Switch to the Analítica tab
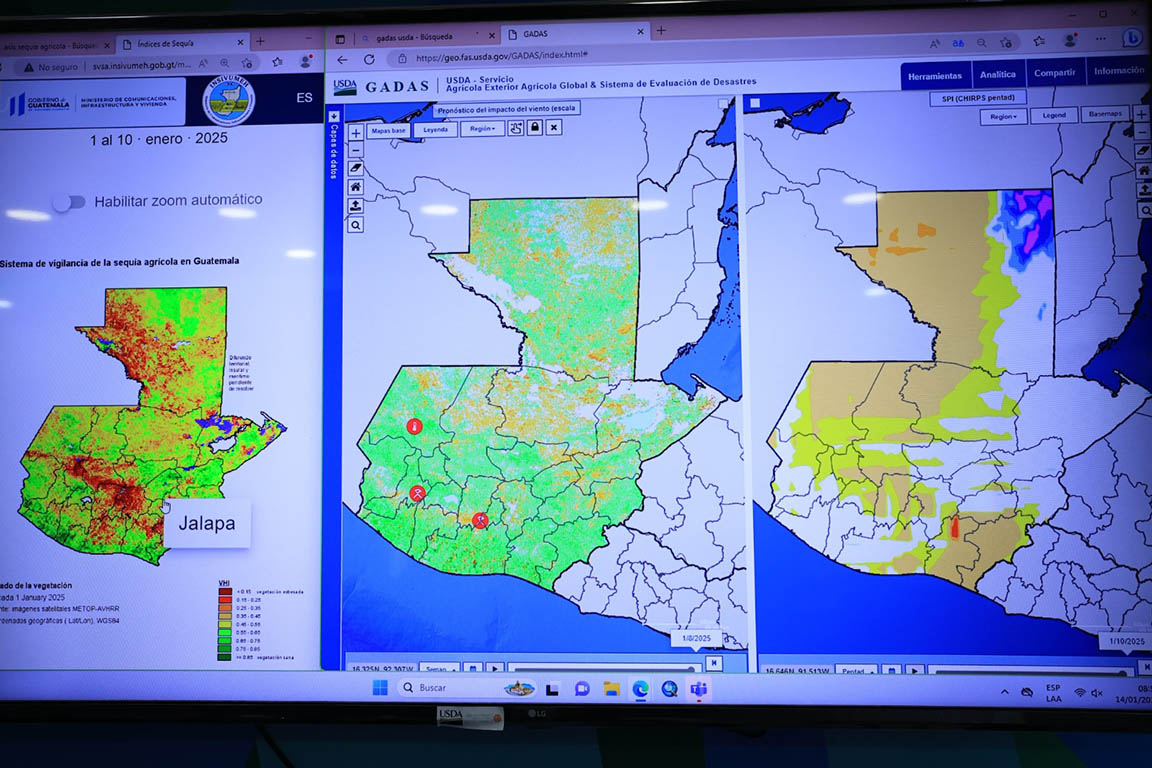The image size is (1152, 768). point(997,75)
